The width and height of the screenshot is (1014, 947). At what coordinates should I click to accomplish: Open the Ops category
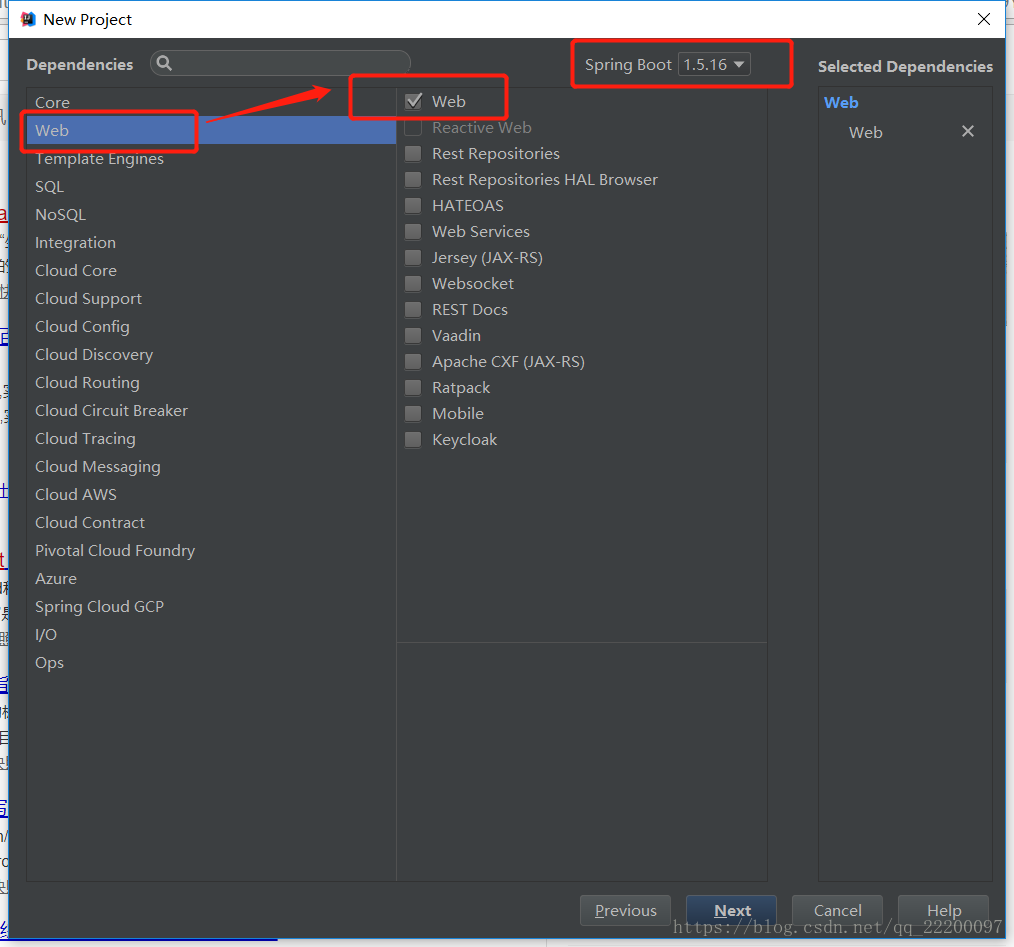211,662
